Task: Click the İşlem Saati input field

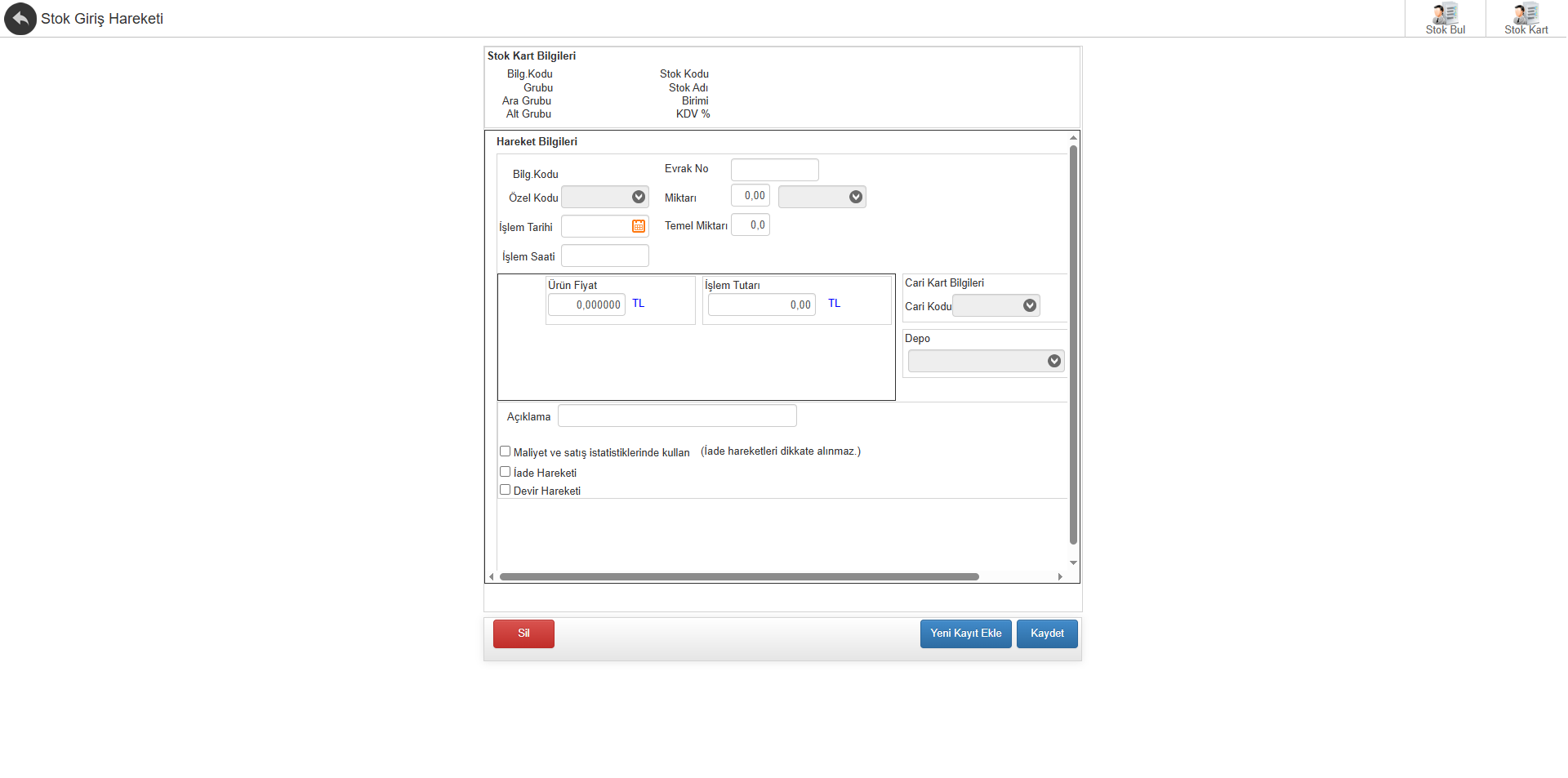Action: 605,256
